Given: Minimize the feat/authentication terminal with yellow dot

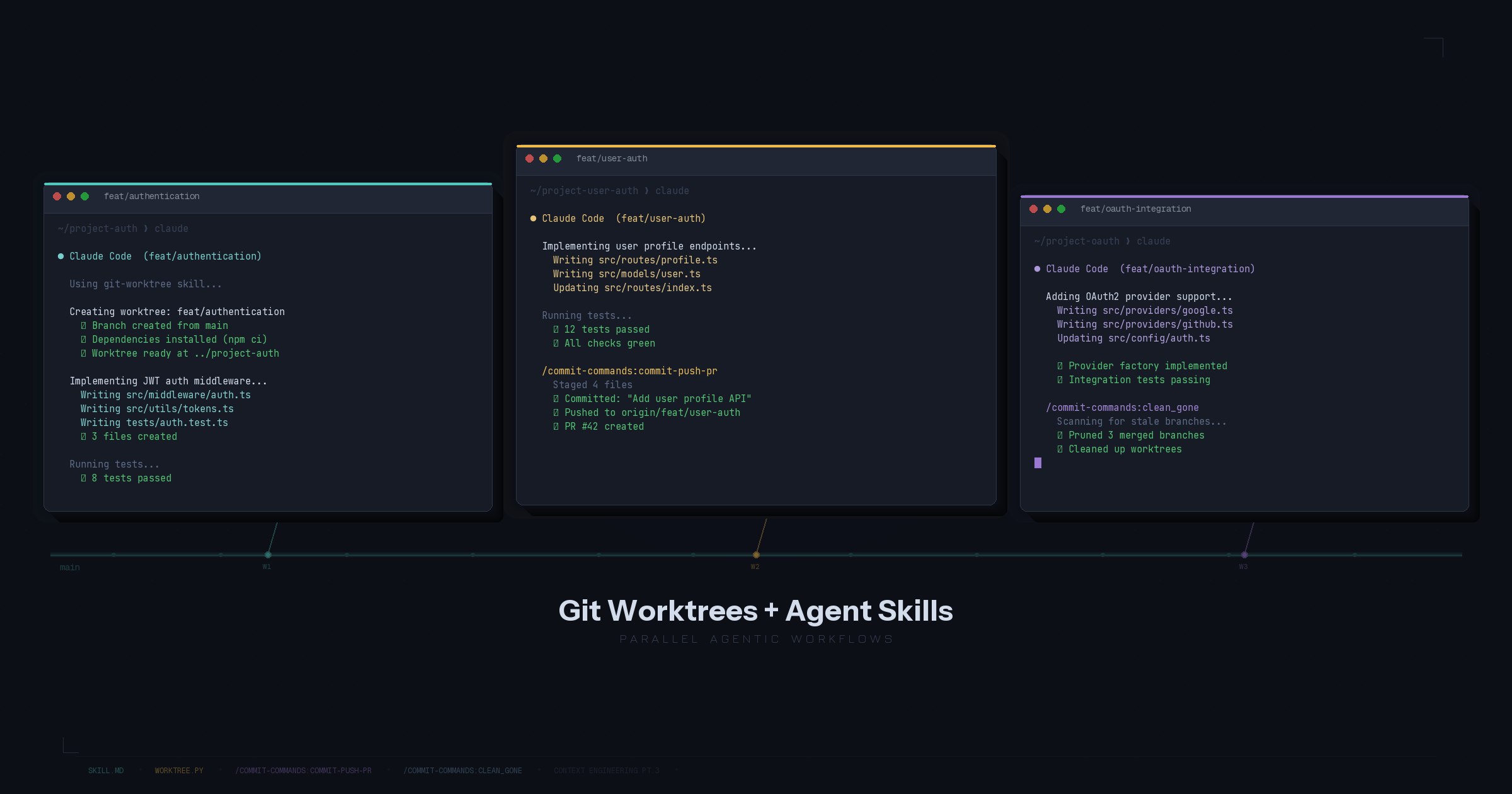Looking at the screenshot, I should (x=71, y=197).
